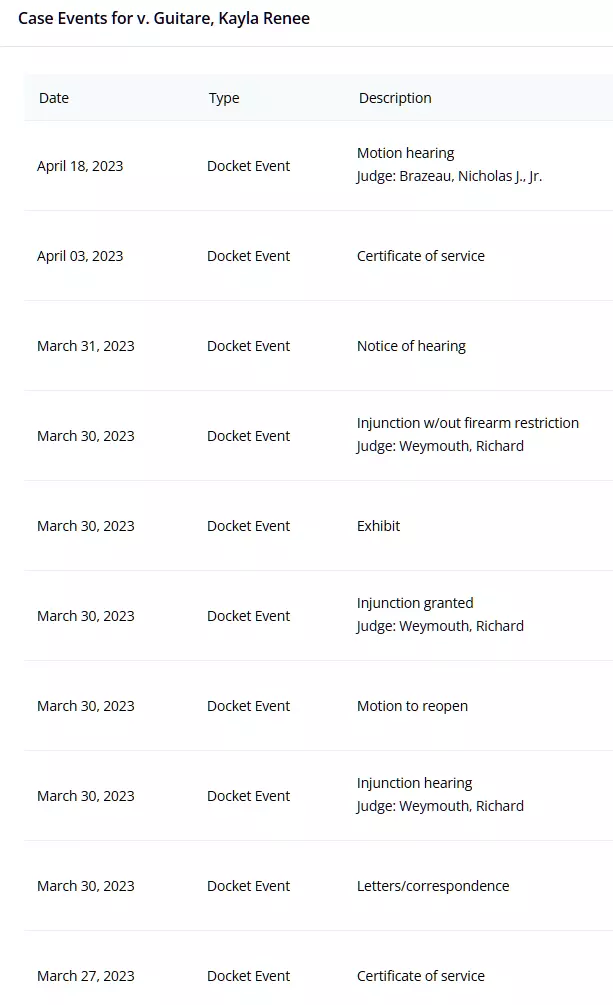
Task: Click Judge: Brazeau, Nicholas J., Jr. text
Action: [x=449, y=176]
